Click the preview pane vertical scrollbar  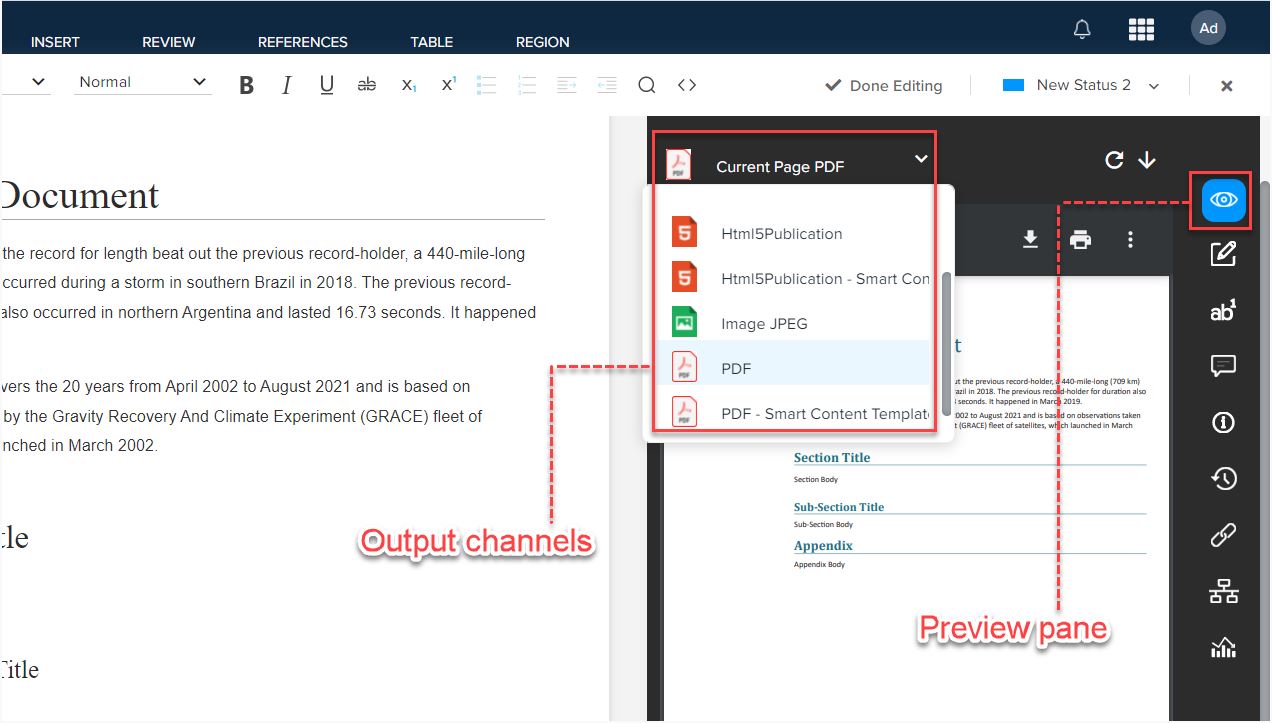(x=1265, y=450)
